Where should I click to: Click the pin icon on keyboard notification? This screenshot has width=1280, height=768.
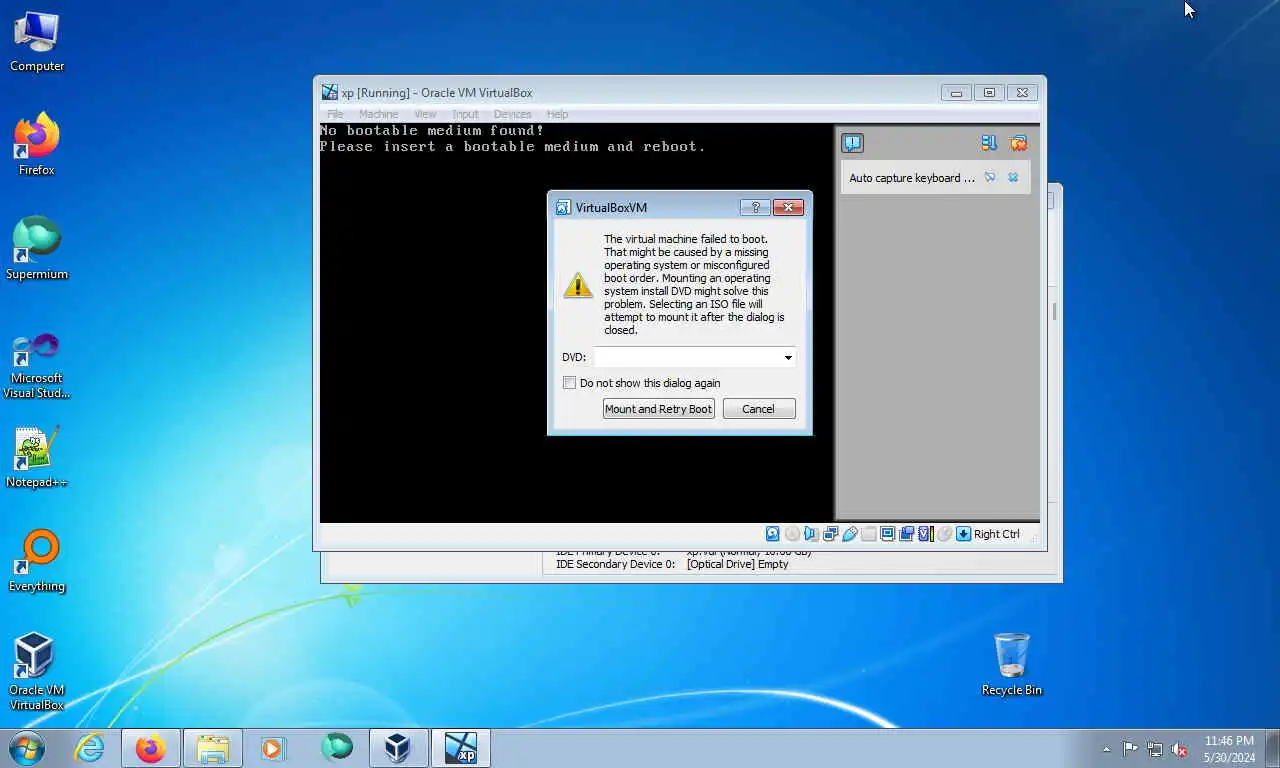(x=990, y=177)
